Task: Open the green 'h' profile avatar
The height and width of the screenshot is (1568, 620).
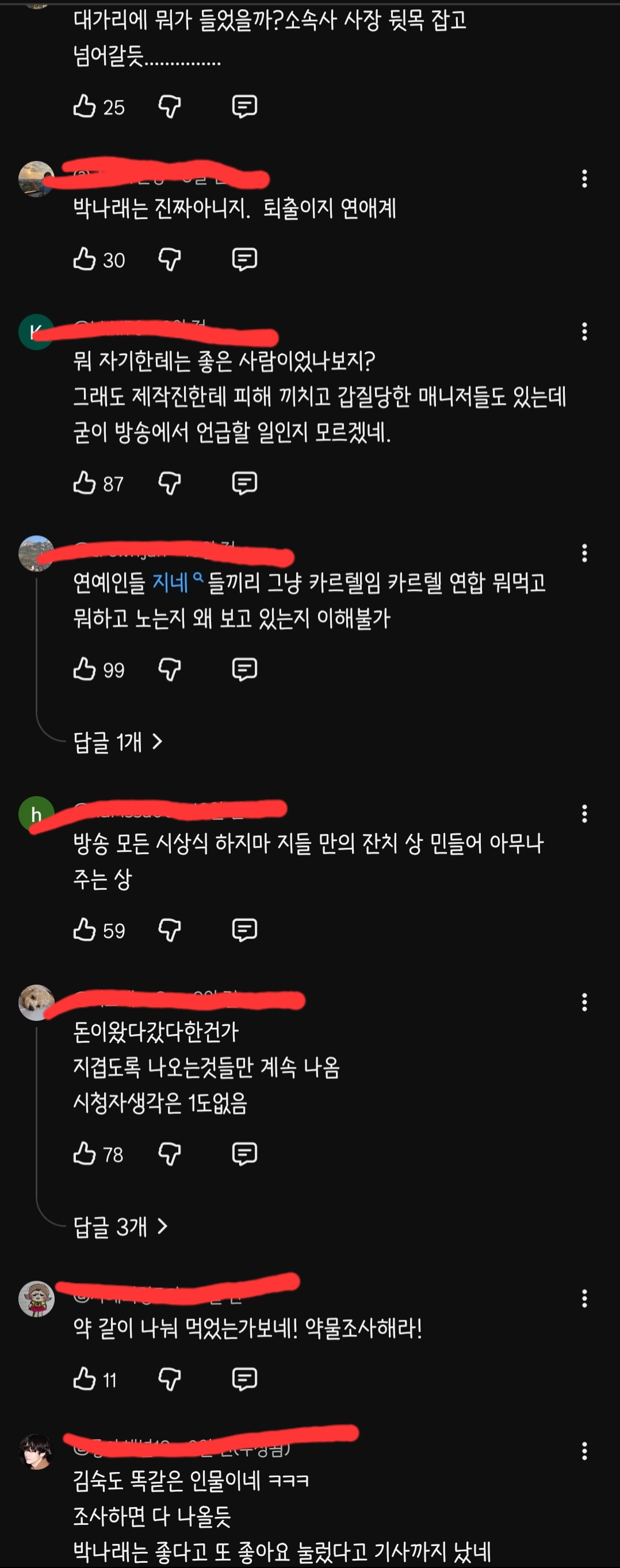Action: [x=37, y=814]
